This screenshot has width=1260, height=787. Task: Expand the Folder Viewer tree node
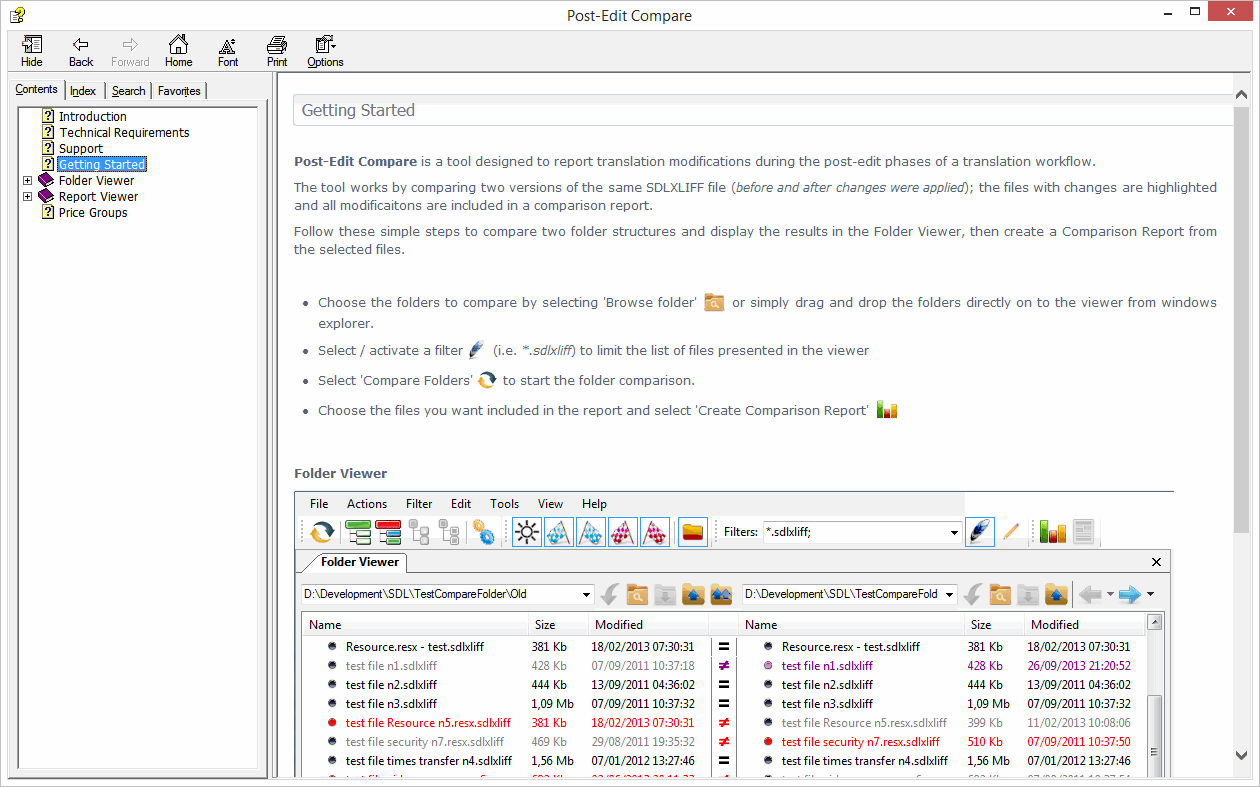pyautogui.click(x=27, y=181)
